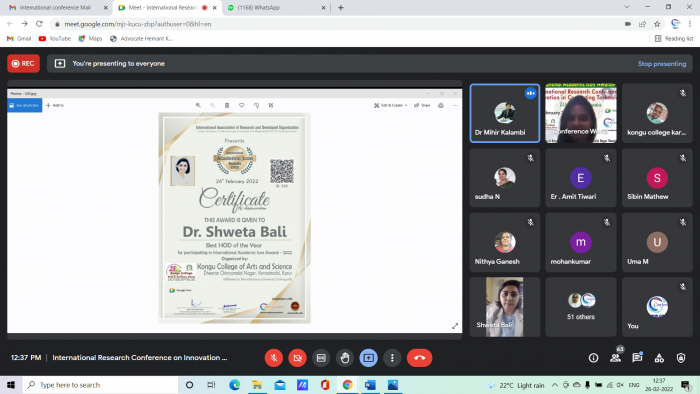Open the YouTube bookmark
Image resolution: width=700 pixels, height=394 pixels.
[54, 39]
